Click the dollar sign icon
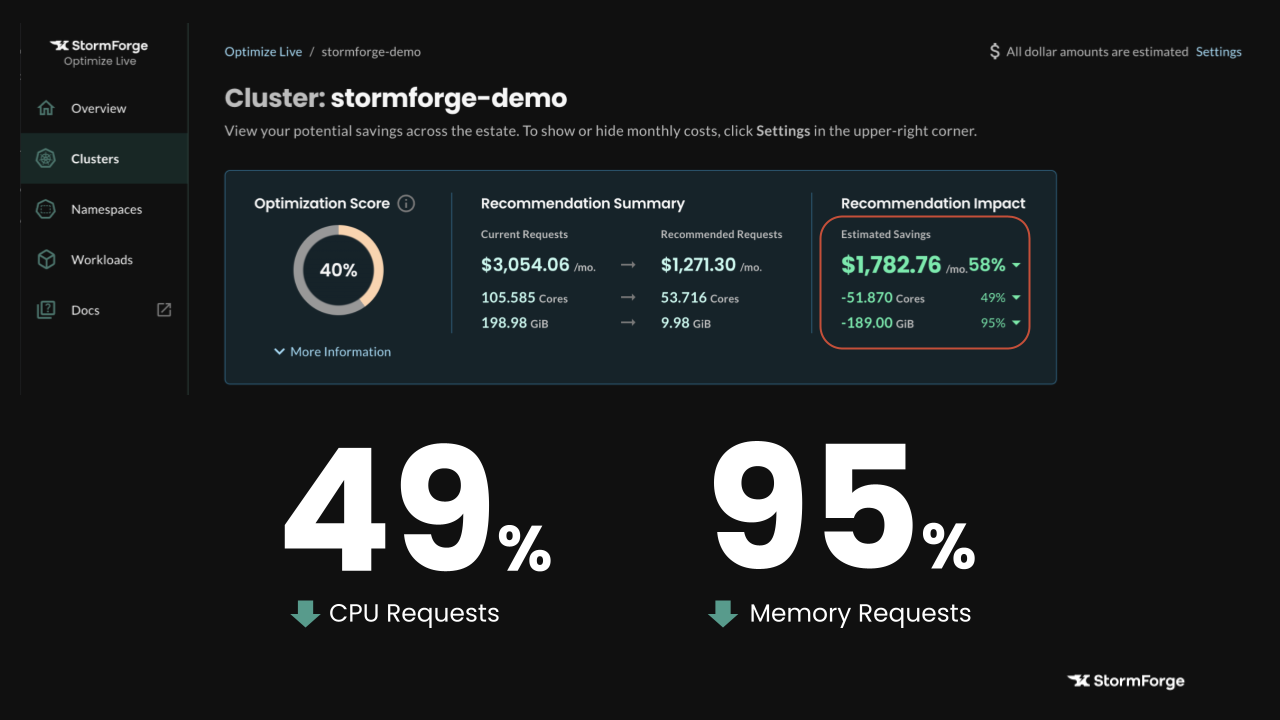Screen dimensions: 1280x720 point(994,52)
